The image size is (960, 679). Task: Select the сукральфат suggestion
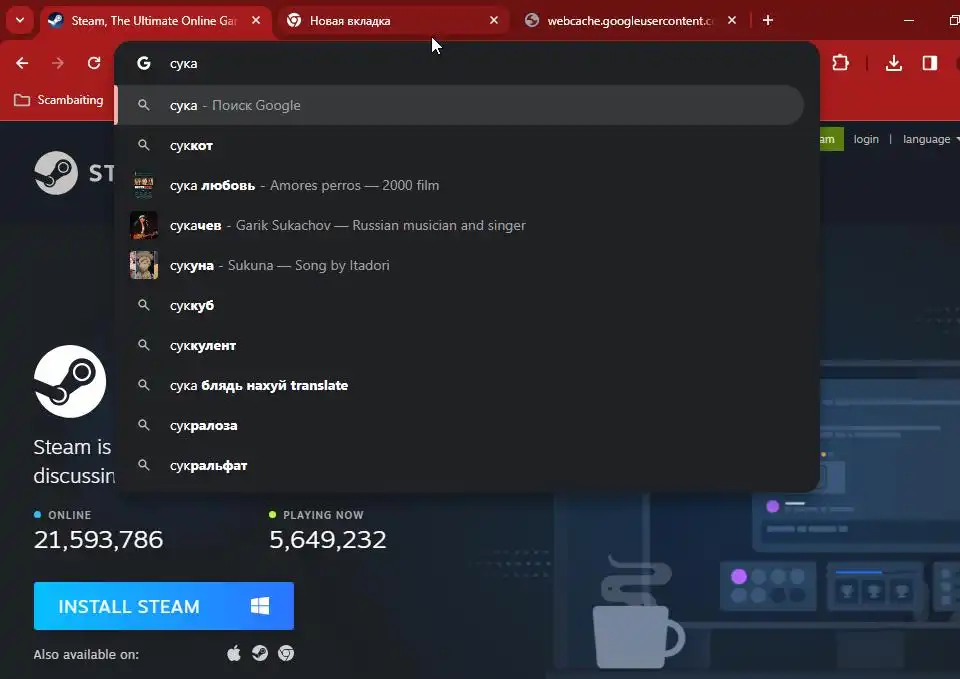(x=459, y=465)
